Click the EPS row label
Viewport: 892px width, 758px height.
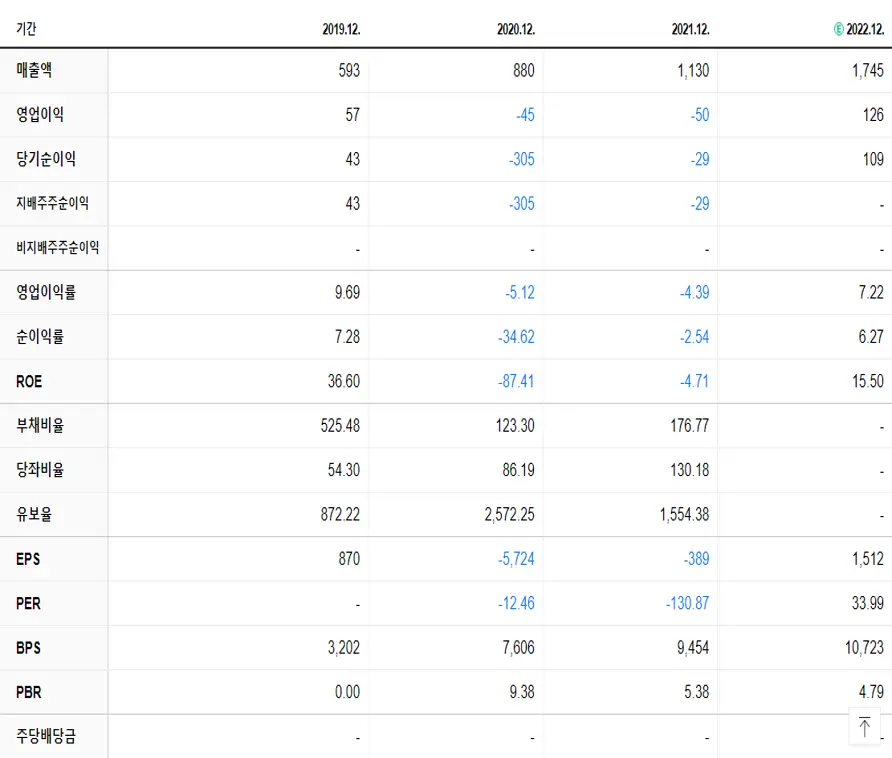click(28, 559)
